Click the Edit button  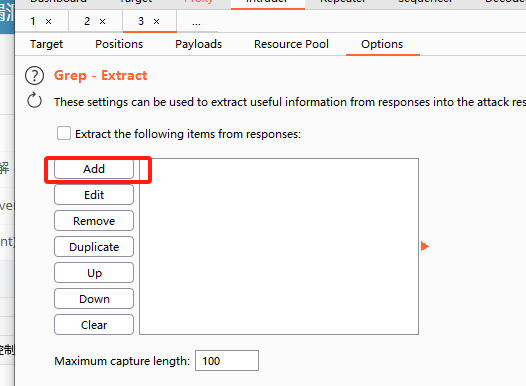point(94,195)
